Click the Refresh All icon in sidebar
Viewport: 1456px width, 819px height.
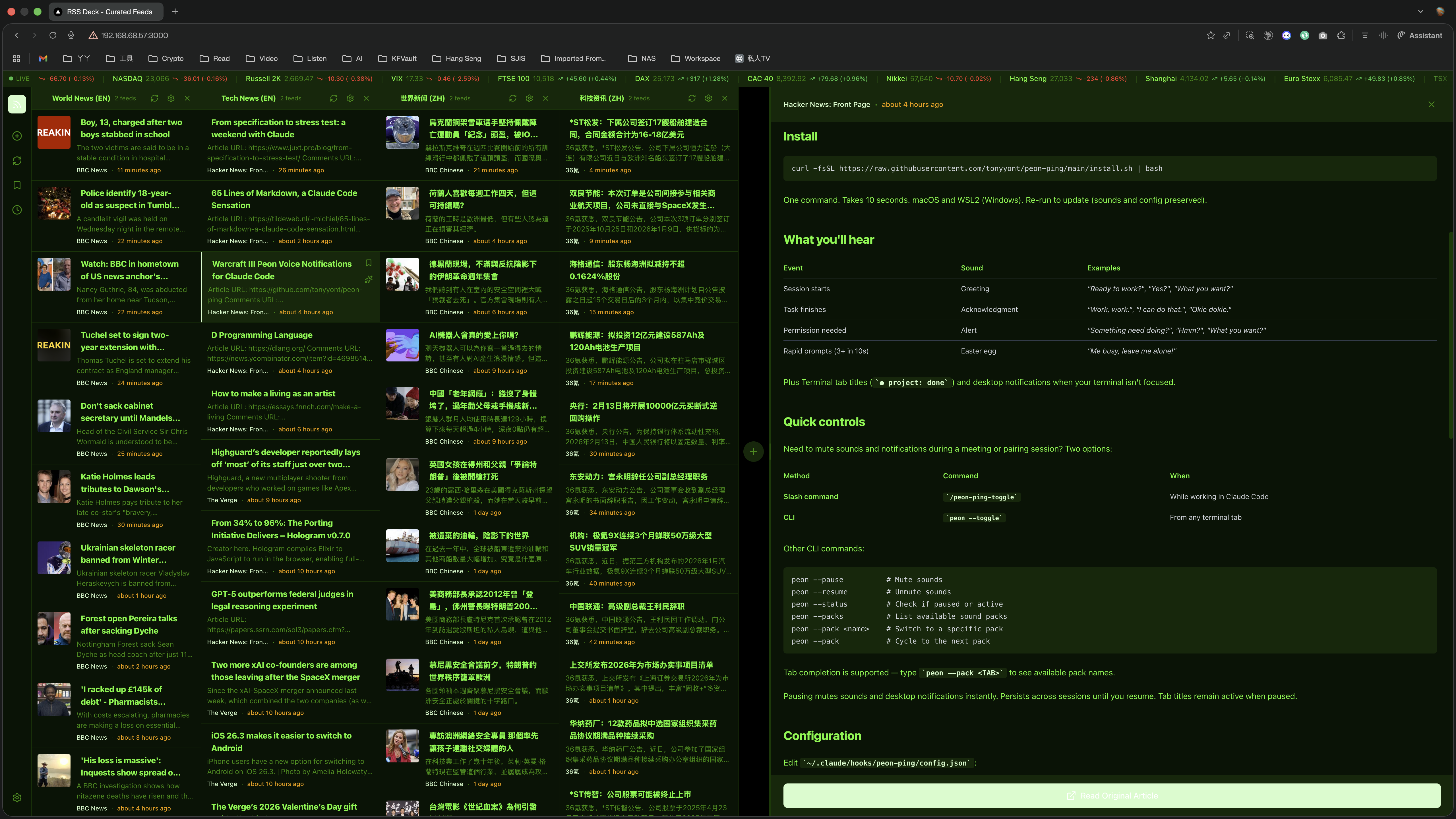(x=17, y=160)
